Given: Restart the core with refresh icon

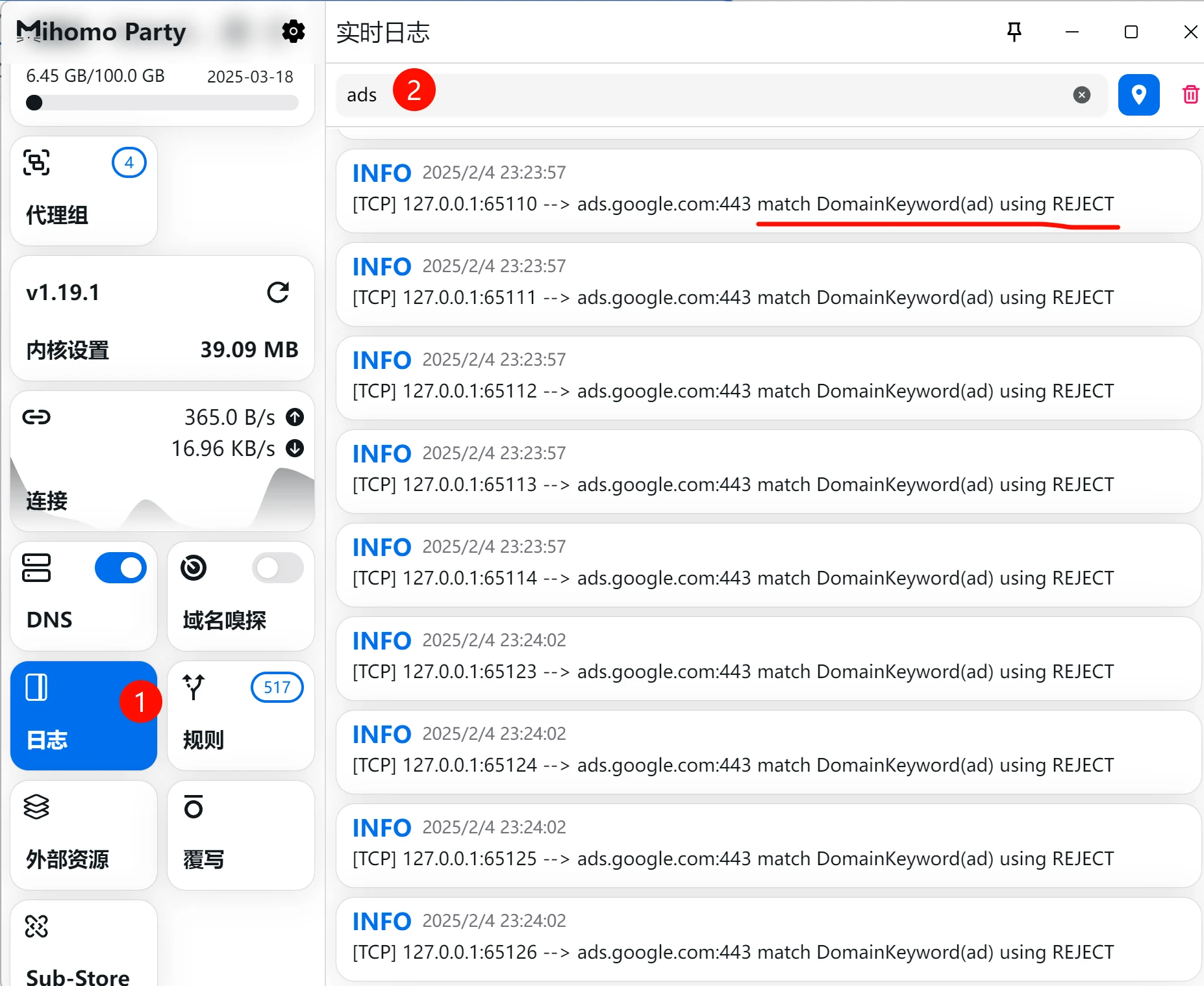Looking at the screenshot, I should click(x=278, y=292).
